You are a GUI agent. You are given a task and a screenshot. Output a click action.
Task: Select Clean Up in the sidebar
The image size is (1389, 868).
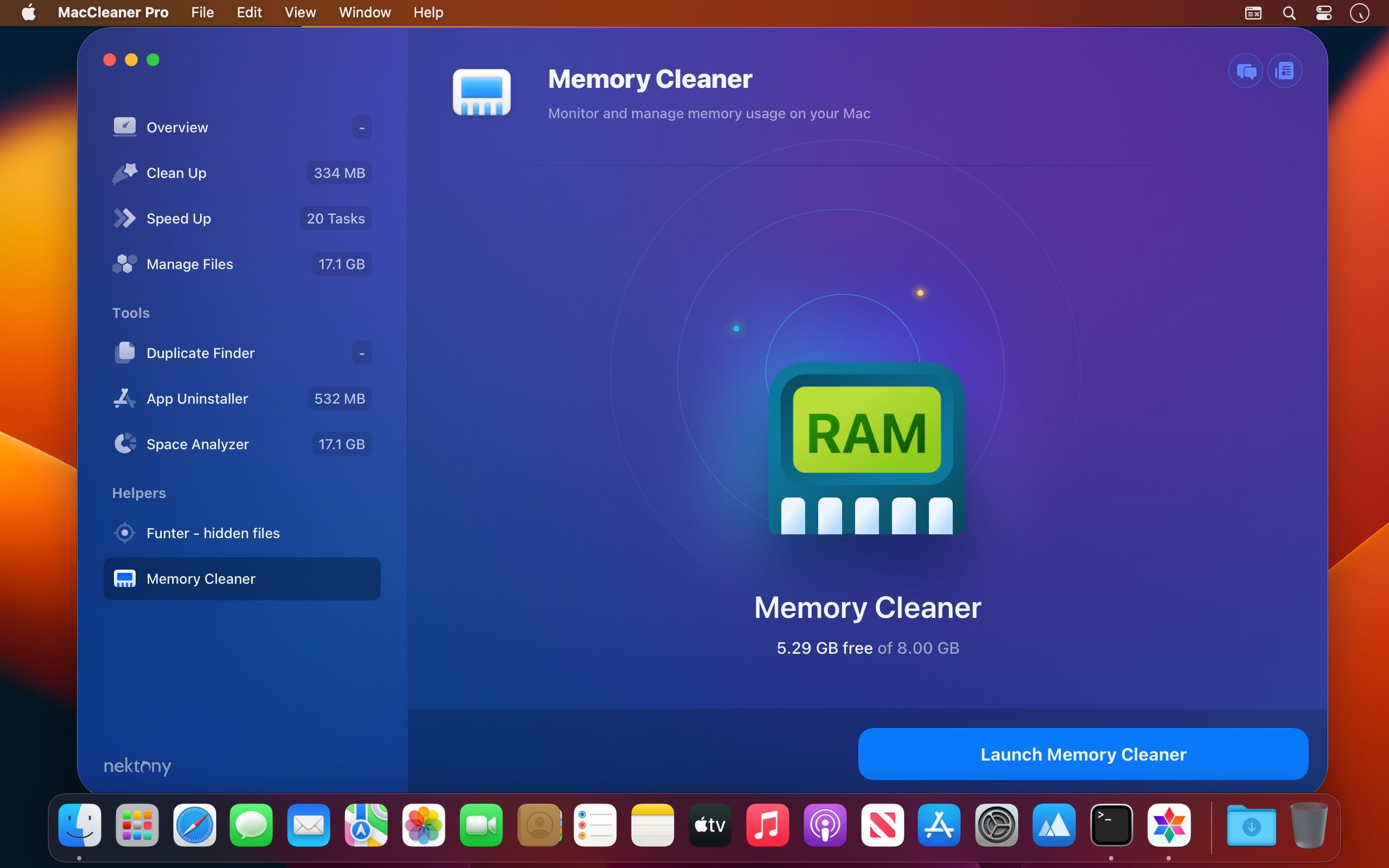pos(176,173)
